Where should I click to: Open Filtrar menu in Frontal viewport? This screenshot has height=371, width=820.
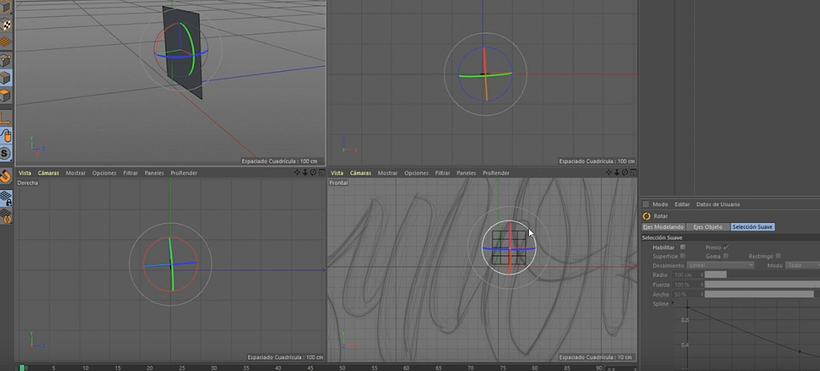442,173
